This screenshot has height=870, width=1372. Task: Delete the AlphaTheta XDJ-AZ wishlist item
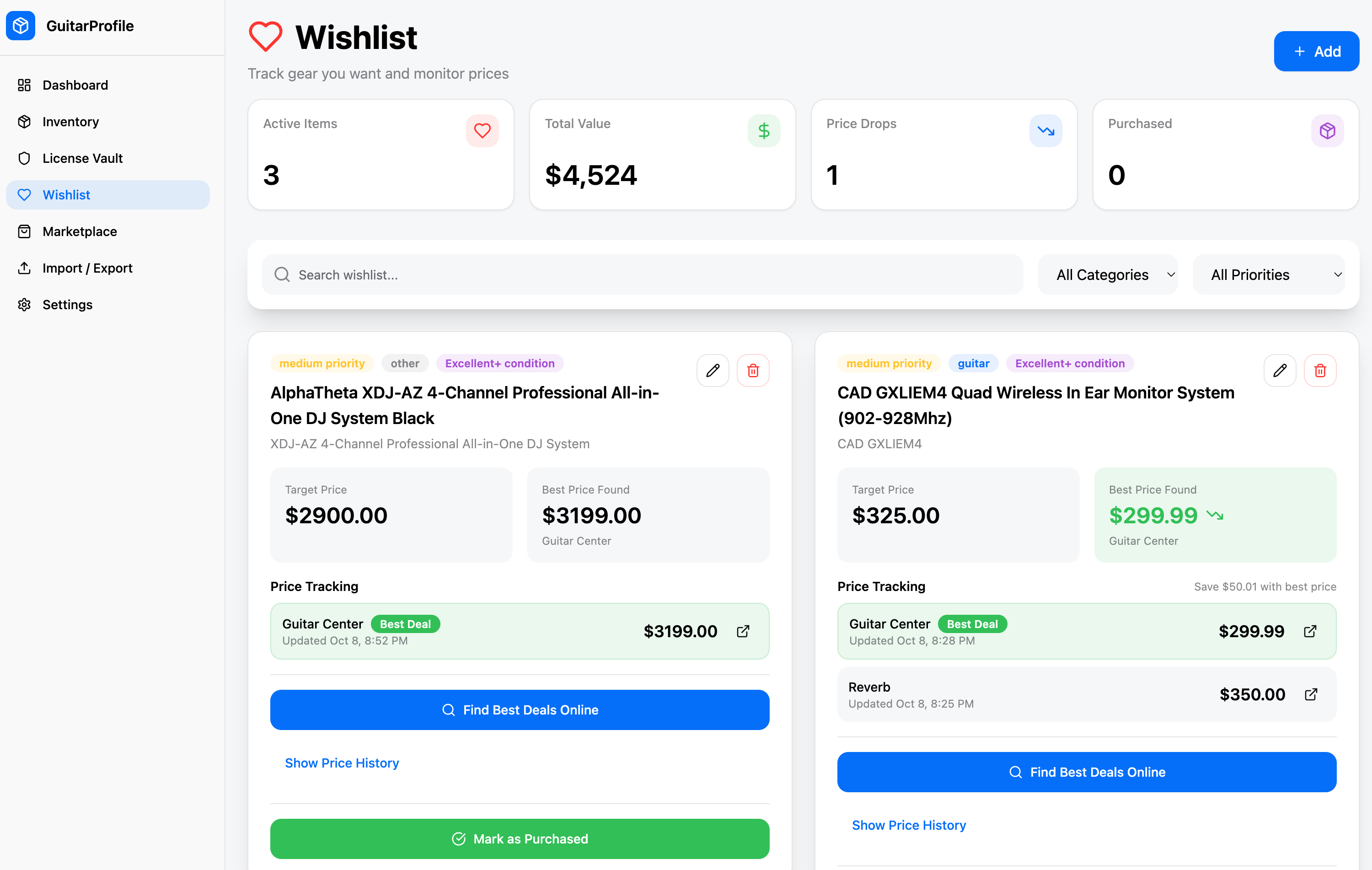(753, 371)
